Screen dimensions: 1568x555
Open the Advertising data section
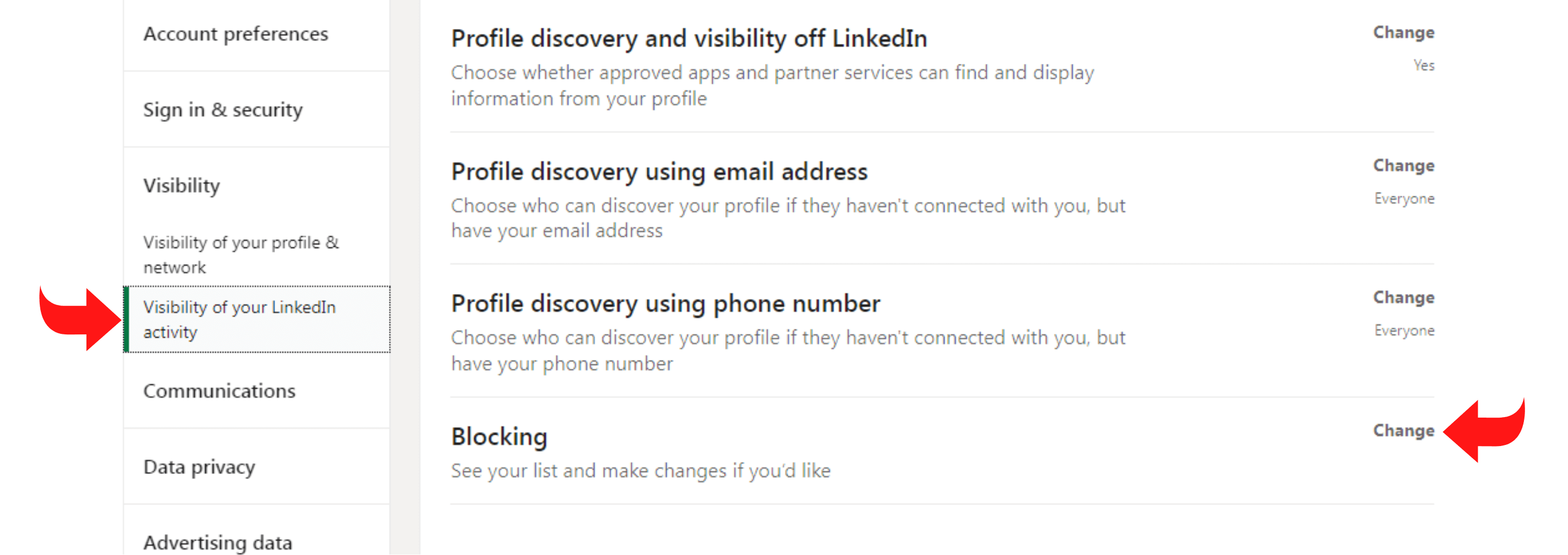218,542
